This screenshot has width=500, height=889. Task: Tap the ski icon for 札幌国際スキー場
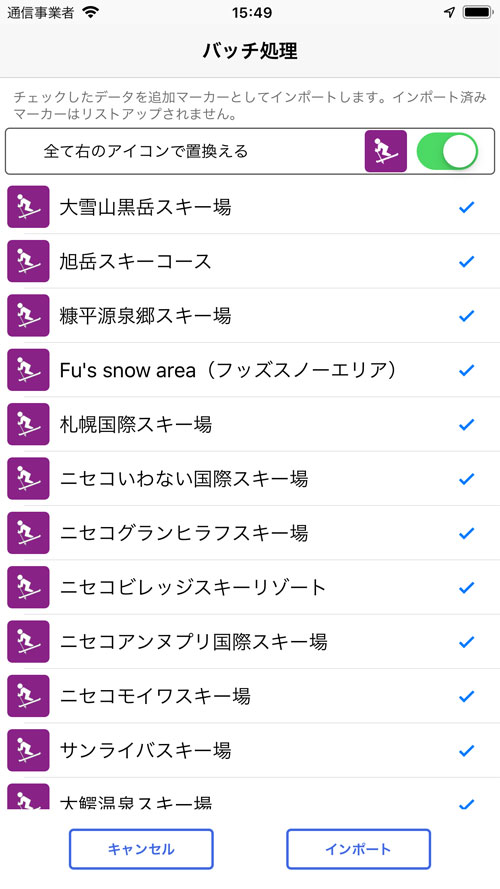[x=28, y=424]
